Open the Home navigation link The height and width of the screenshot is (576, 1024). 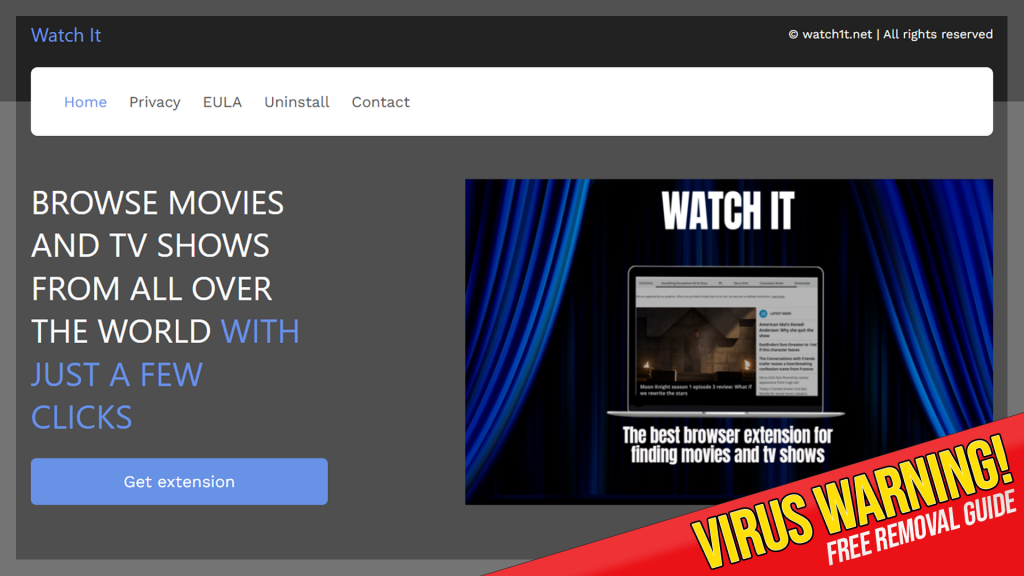(x=85, y=102)
